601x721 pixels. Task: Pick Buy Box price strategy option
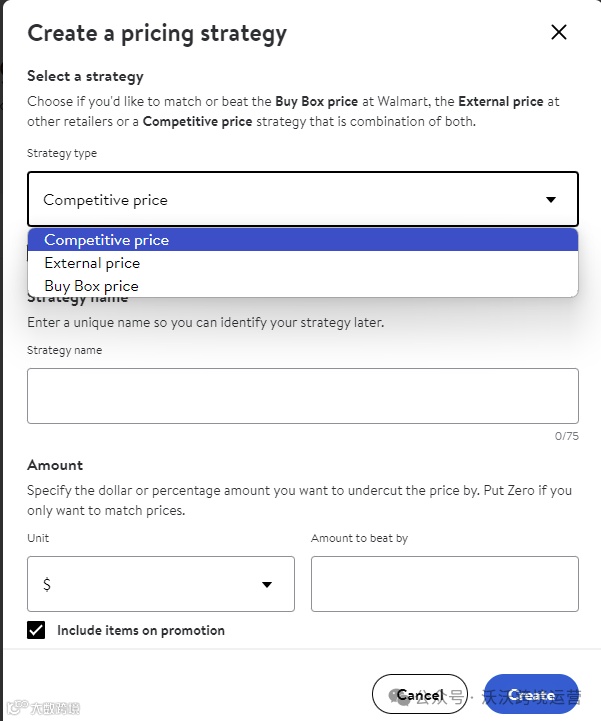(x=91, y=286)
